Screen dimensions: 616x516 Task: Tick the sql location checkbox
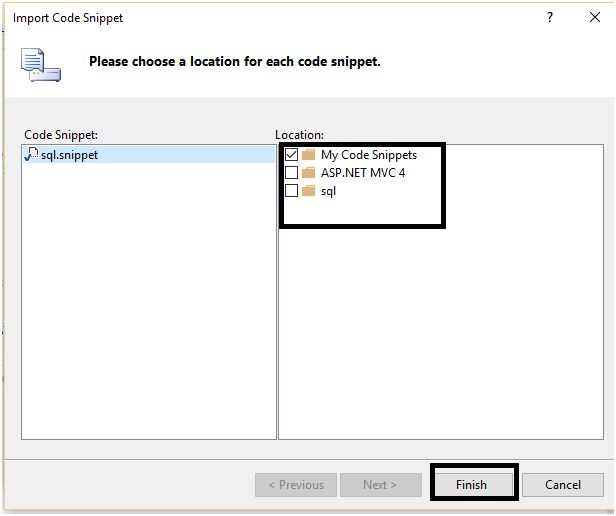click(292, 191)
